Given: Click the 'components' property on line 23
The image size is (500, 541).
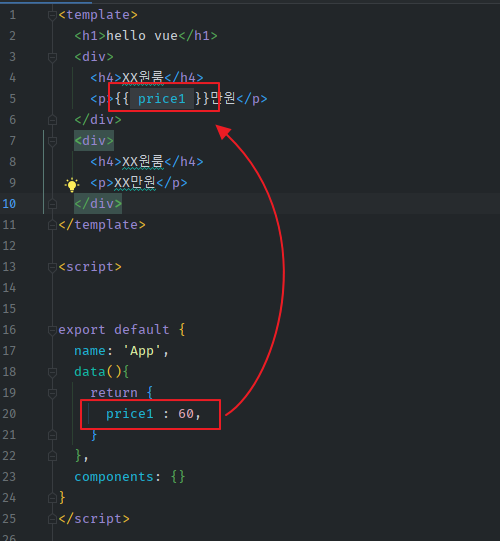Looking at the screenshot, I should 114,477.
